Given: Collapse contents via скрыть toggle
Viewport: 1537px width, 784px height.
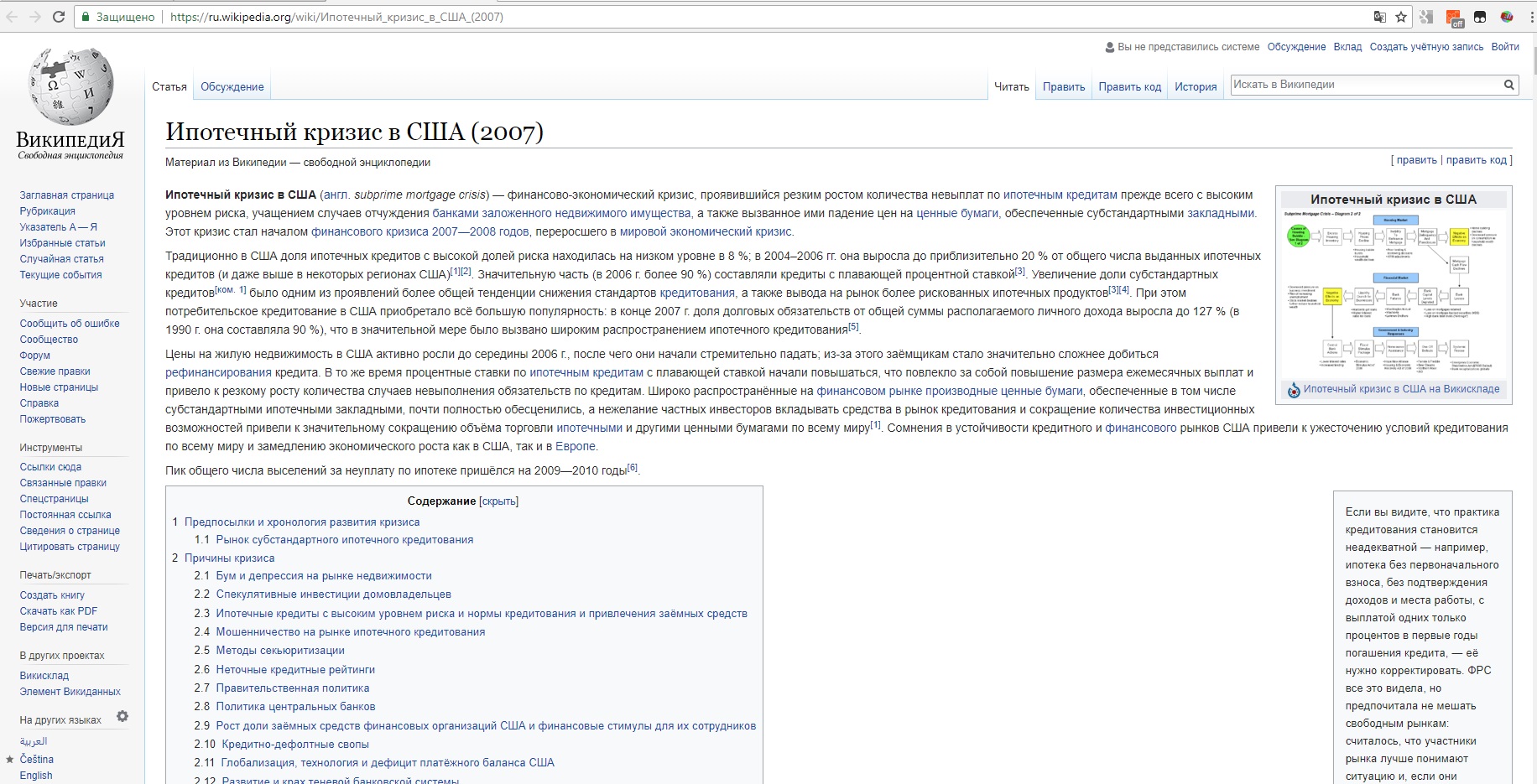Looking at the screenshot, I should pyautogui.click(x=498, y=501).
